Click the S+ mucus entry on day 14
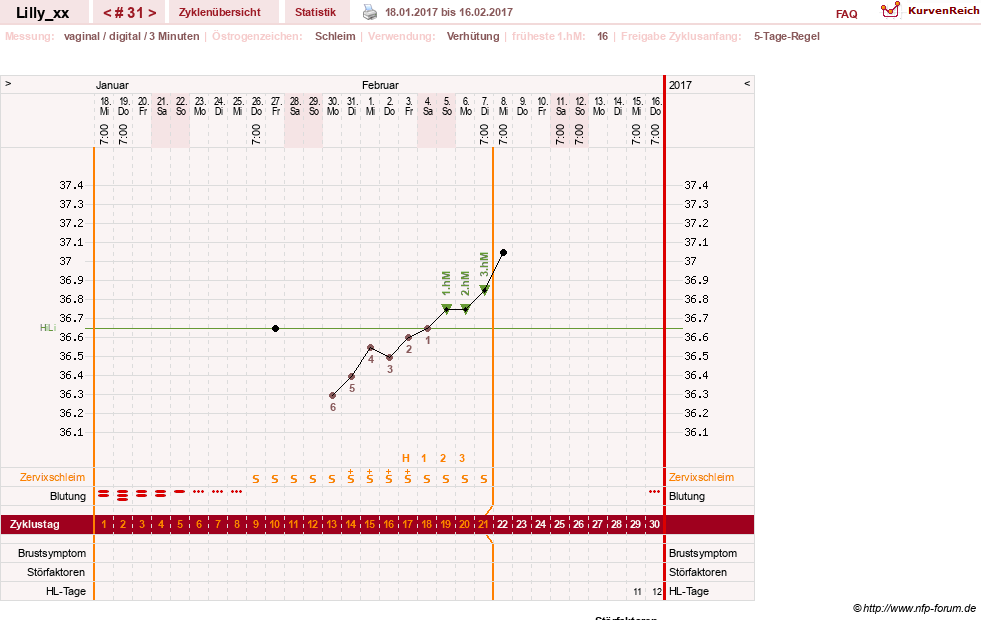 pyautogui.click(x=351, y=477)
